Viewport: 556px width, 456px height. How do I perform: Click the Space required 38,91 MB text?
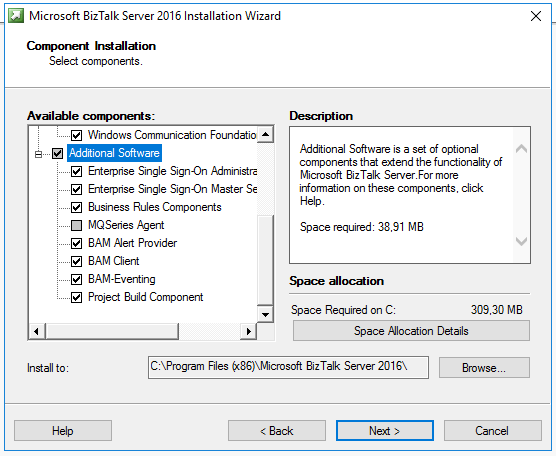coord(362,227)
